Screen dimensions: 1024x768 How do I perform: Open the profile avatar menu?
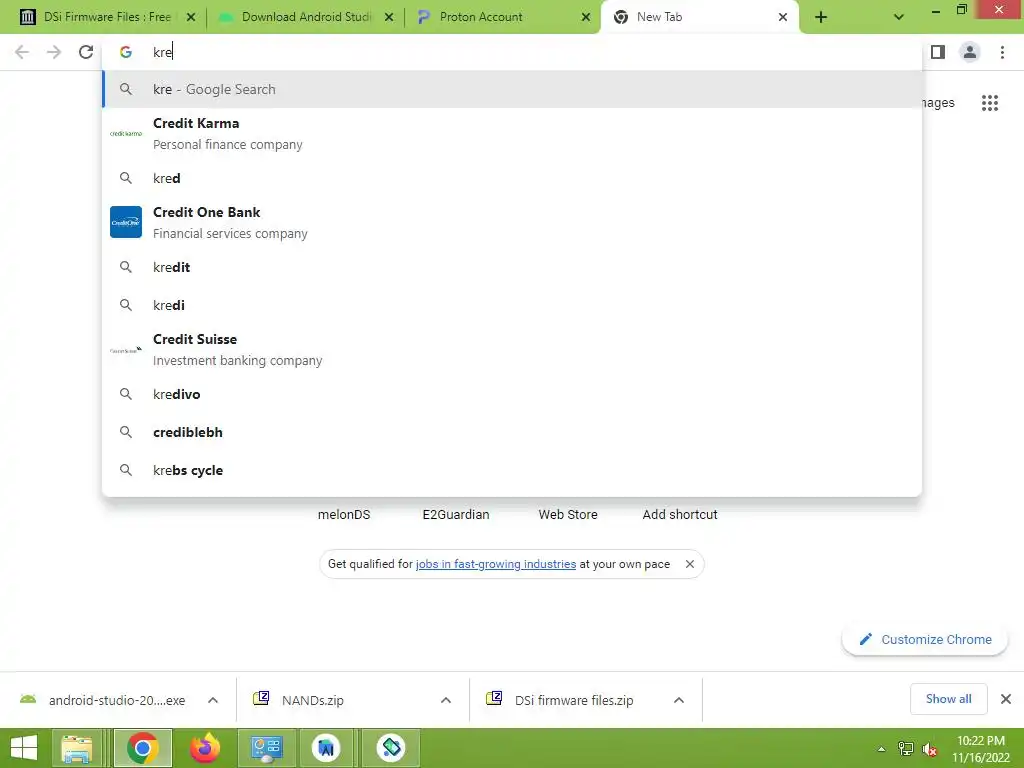click(x=970, y=52)
